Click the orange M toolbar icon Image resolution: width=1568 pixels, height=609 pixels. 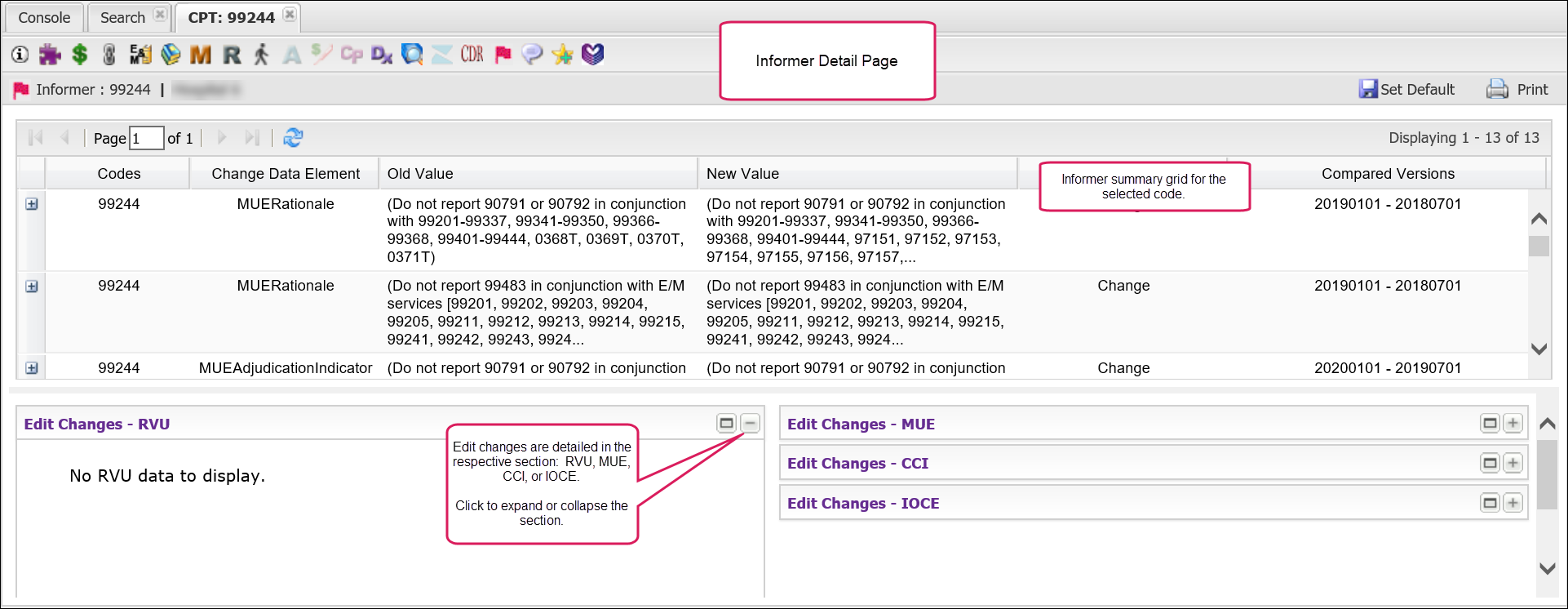click(200, 55)
